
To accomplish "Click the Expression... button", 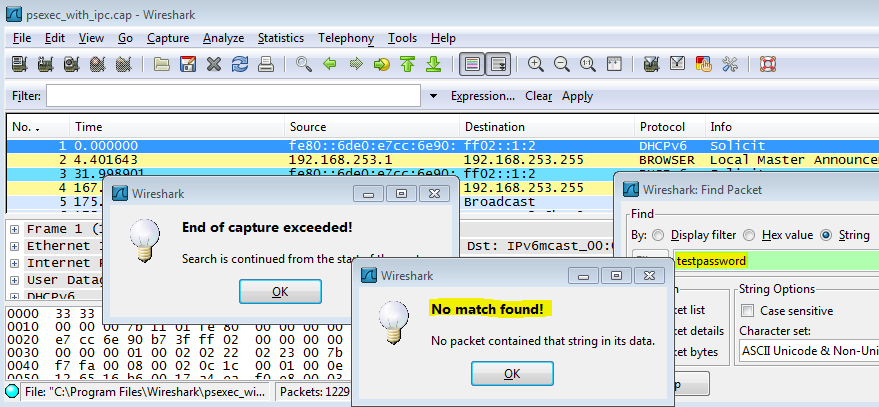I will [x=483, y=96].
